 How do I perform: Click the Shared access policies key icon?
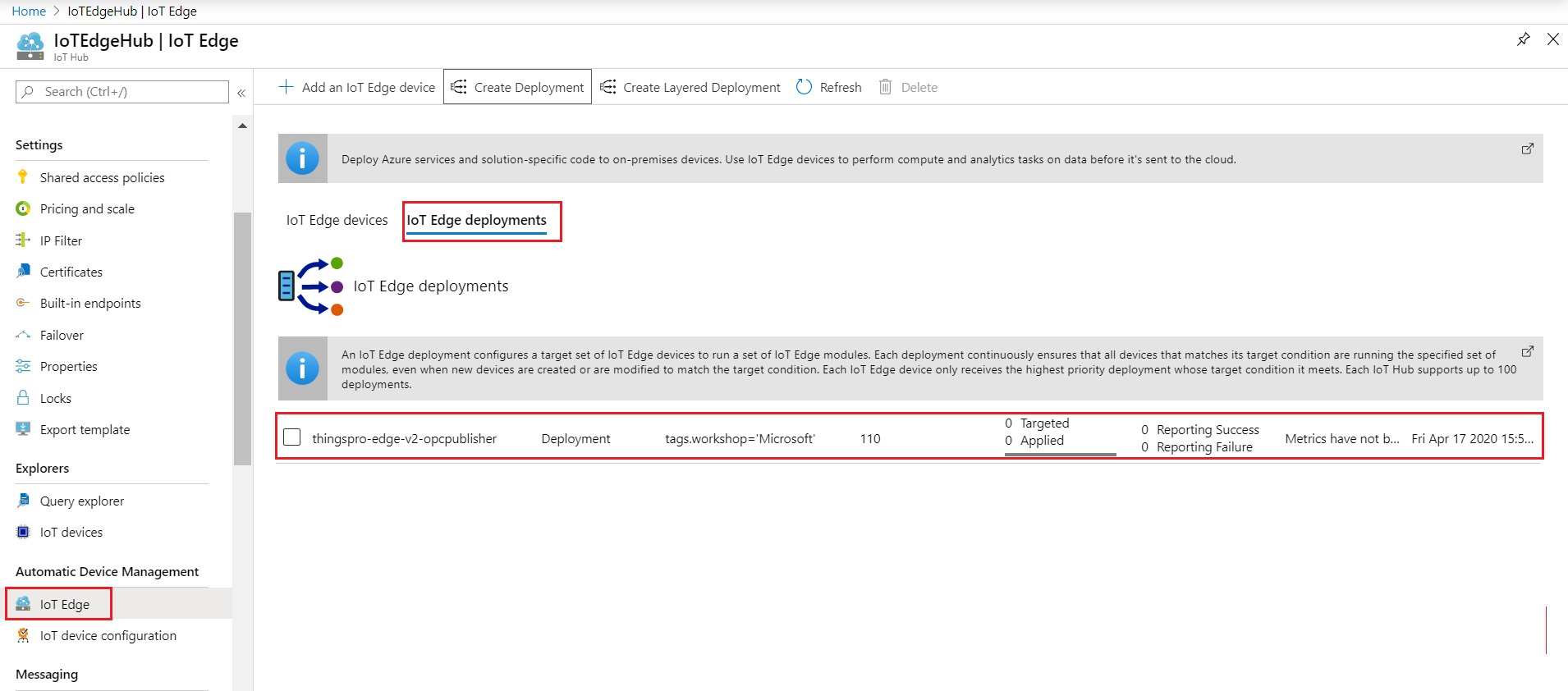23,176
